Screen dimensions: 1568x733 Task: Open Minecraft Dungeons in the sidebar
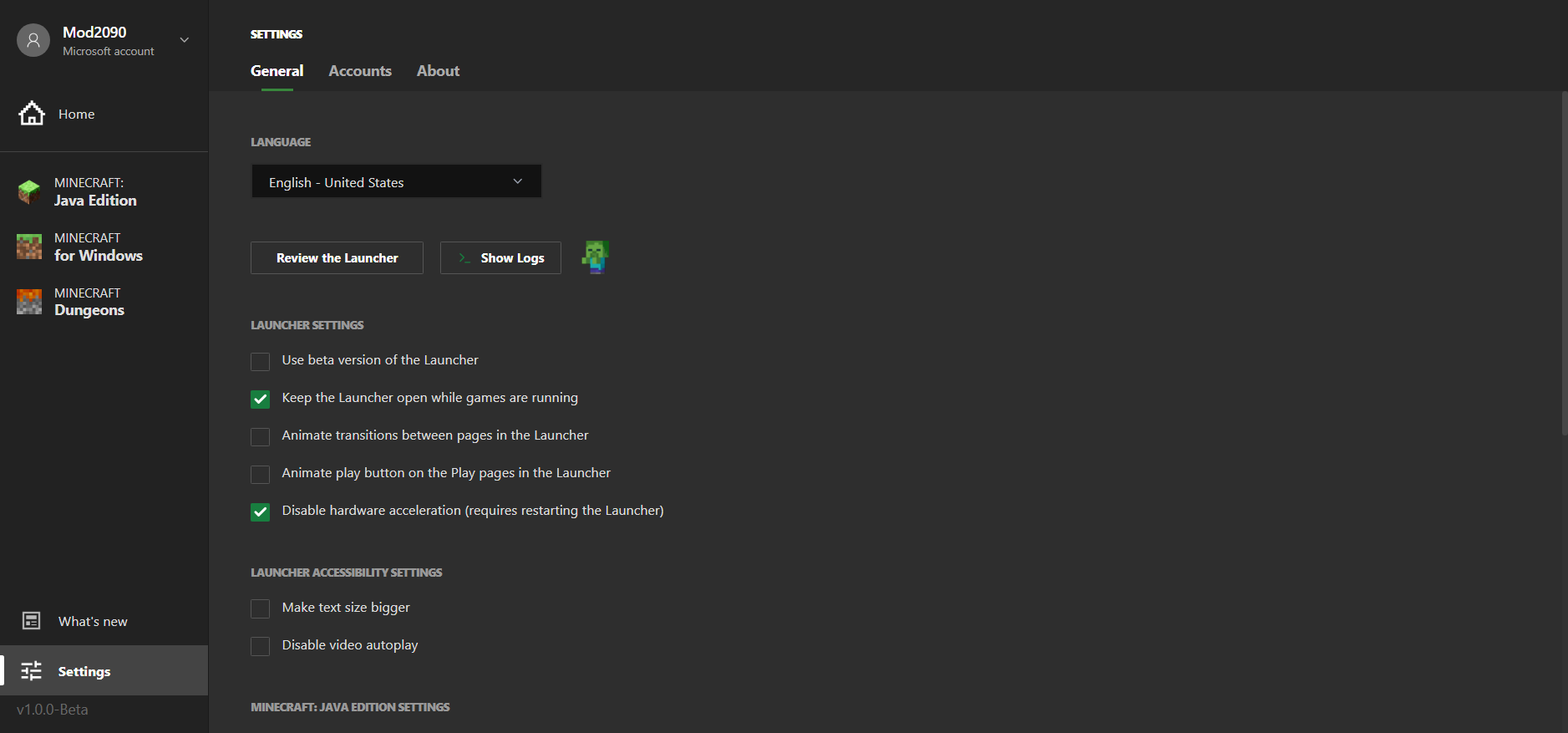tap(104, 302)
